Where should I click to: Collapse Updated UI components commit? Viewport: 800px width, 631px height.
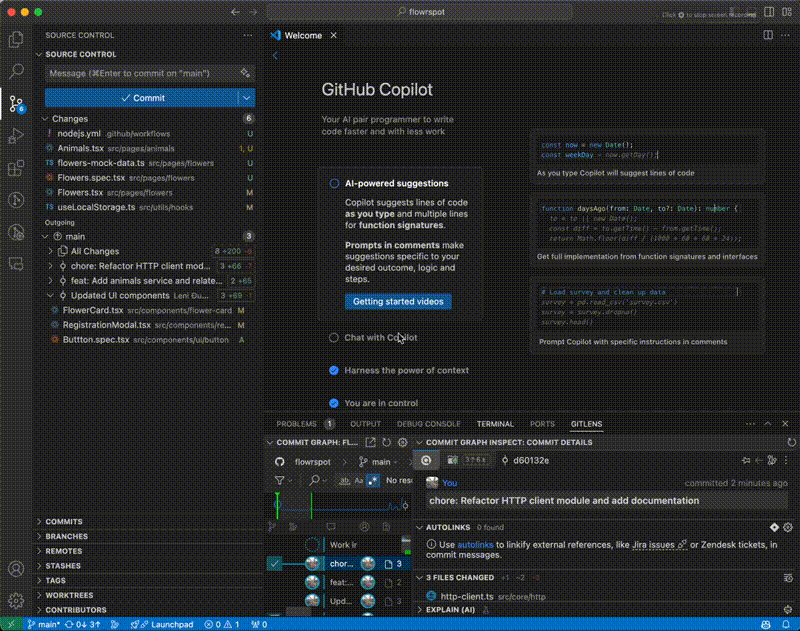tap(50, 295)
